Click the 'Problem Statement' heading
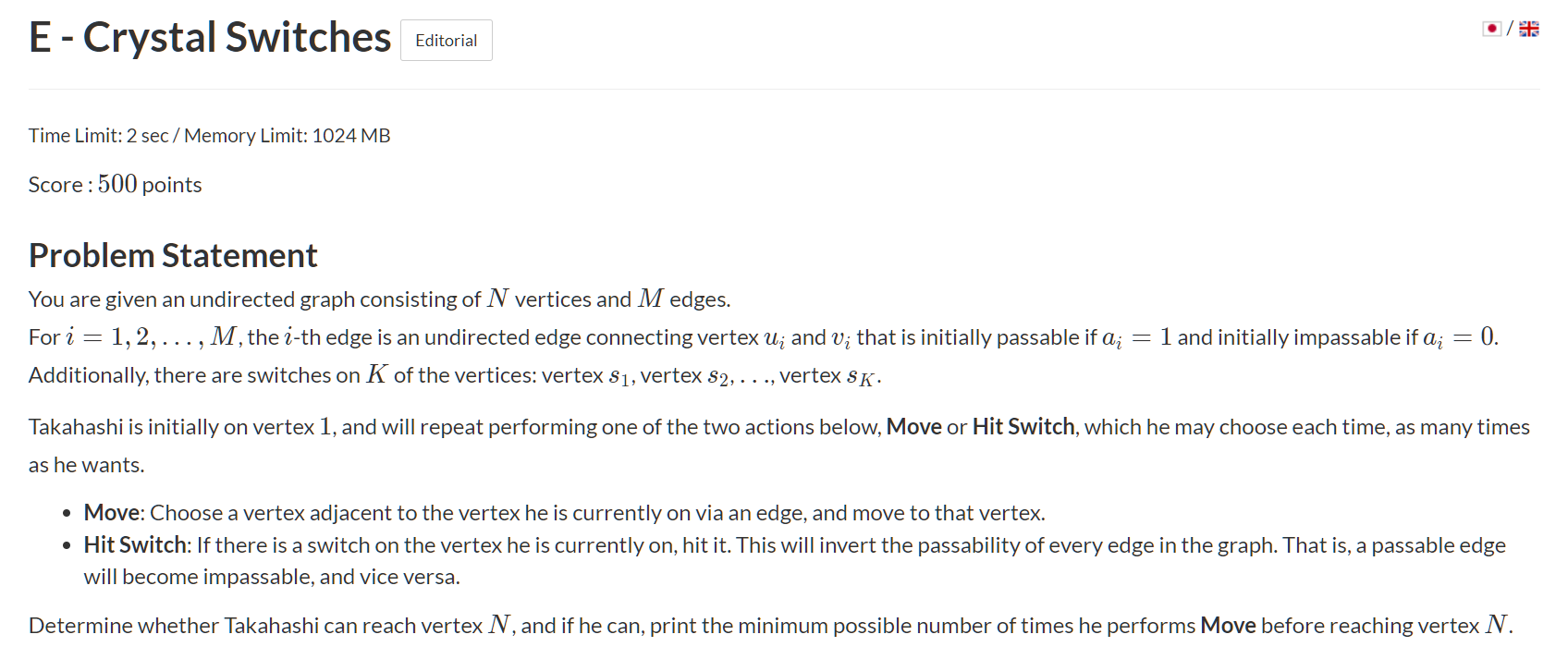This screenshot has height=659, width=1568. point(173,255)
